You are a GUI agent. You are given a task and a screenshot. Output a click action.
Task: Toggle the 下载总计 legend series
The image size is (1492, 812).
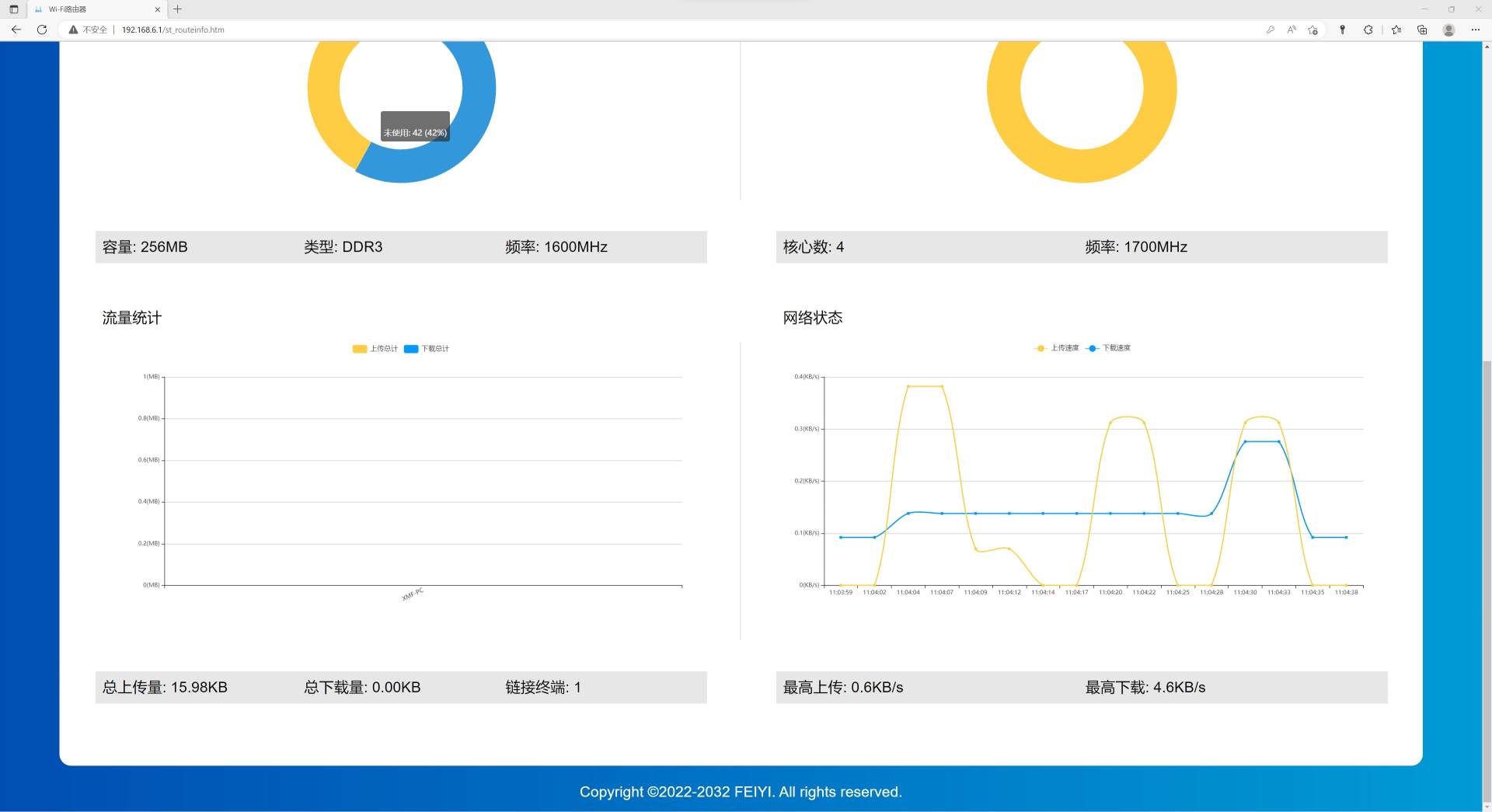tap(427, 349)
